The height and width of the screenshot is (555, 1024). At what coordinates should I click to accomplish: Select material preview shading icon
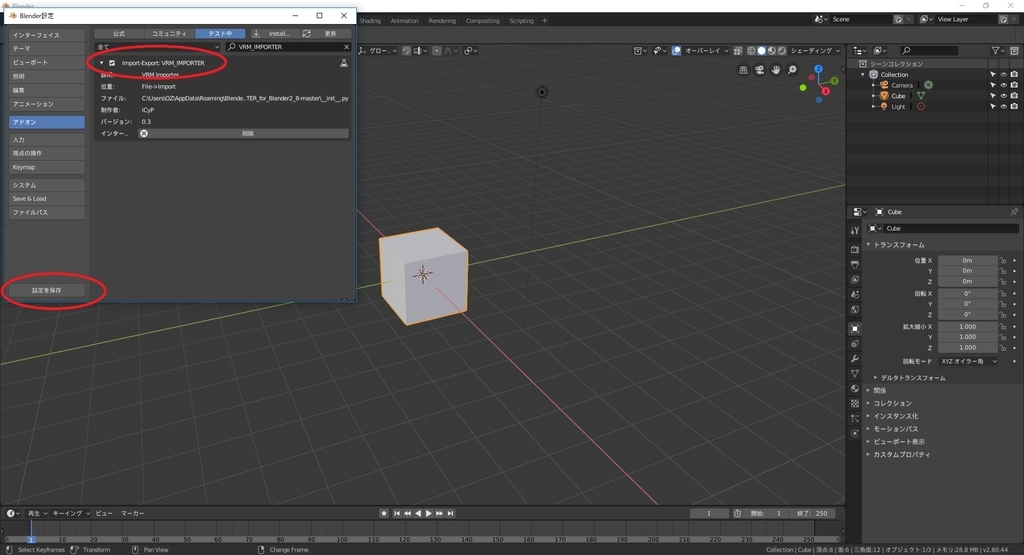click(x=771, y=50)
